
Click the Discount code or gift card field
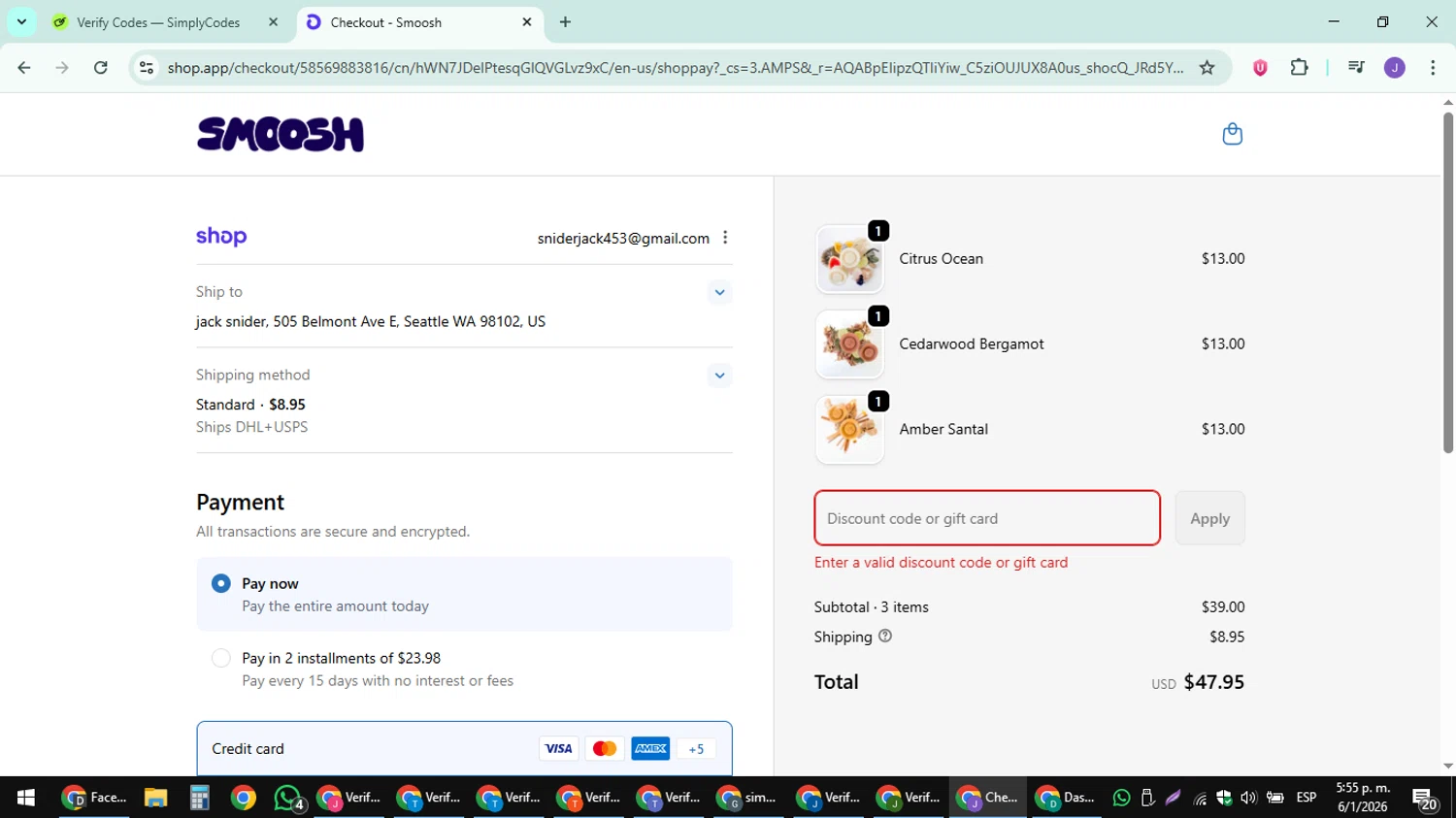click(987, 518)
